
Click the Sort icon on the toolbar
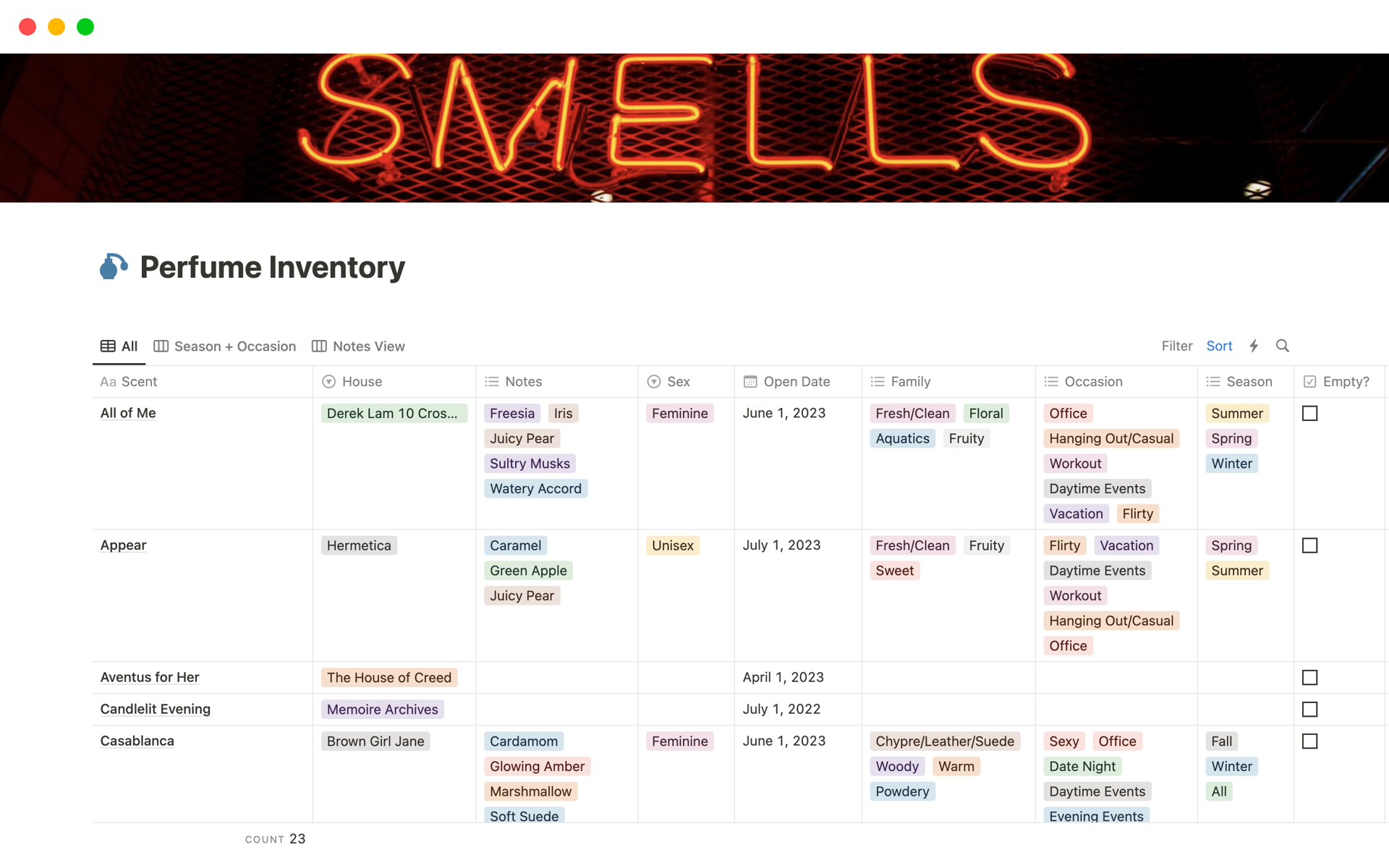click(x=1218, y=345)
